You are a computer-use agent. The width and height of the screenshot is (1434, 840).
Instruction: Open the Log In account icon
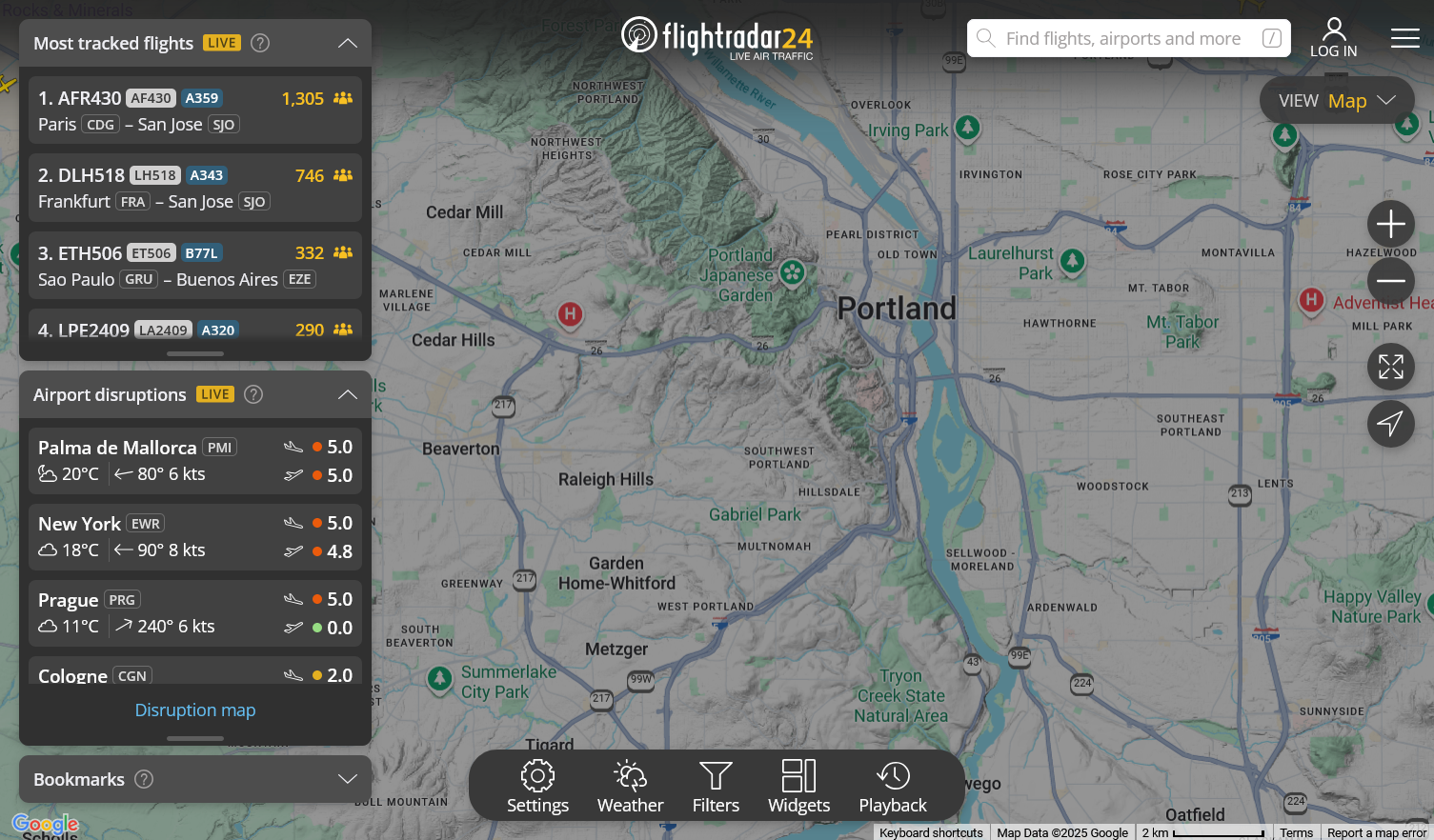pyautogui.click(x=1333, y=38)
